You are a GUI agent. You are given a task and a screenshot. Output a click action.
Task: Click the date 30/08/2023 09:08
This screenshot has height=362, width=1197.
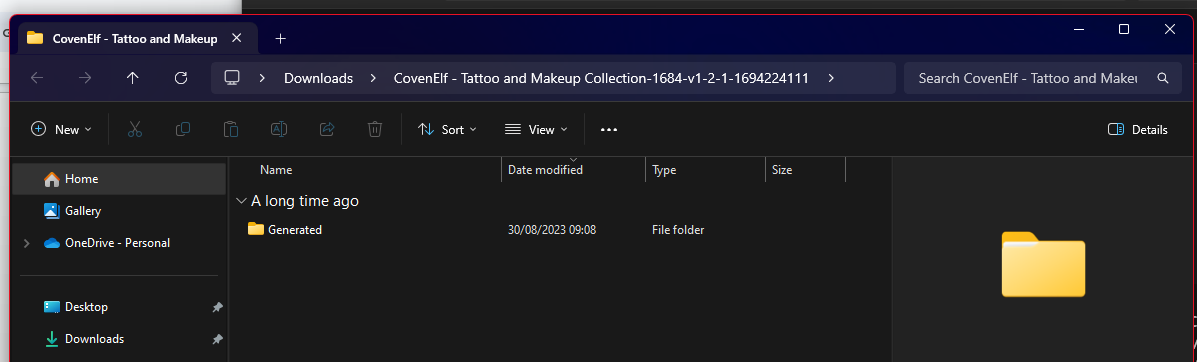click(552, 229)
